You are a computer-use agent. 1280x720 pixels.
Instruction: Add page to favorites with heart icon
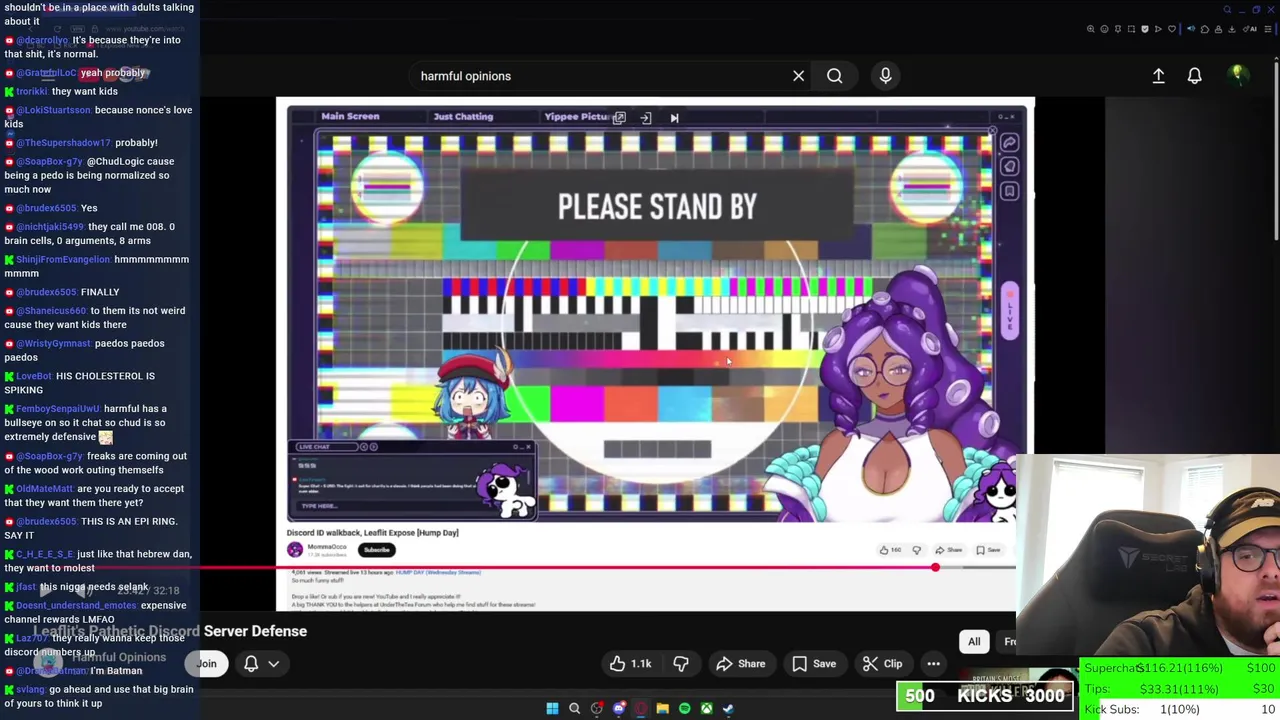coord(1172,29)
